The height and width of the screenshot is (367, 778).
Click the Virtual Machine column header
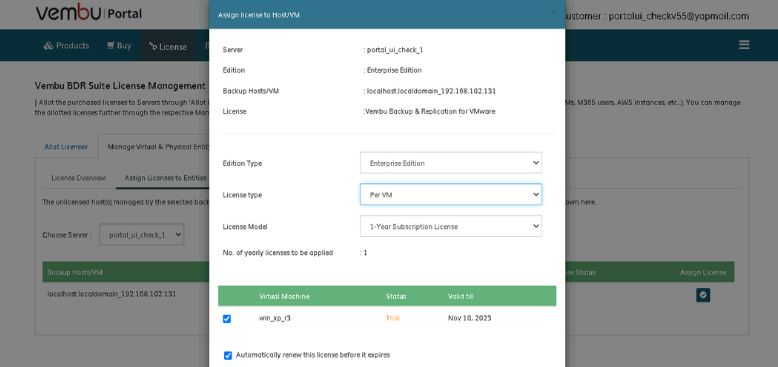tap(284, 297)
